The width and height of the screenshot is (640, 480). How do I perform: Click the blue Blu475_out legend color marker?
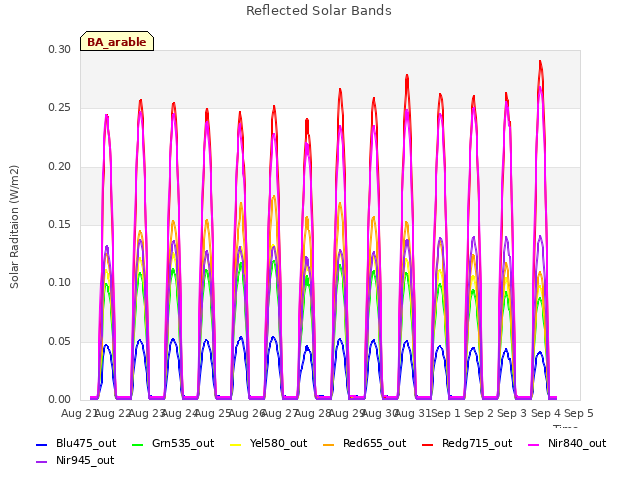(x=42, y=444)
